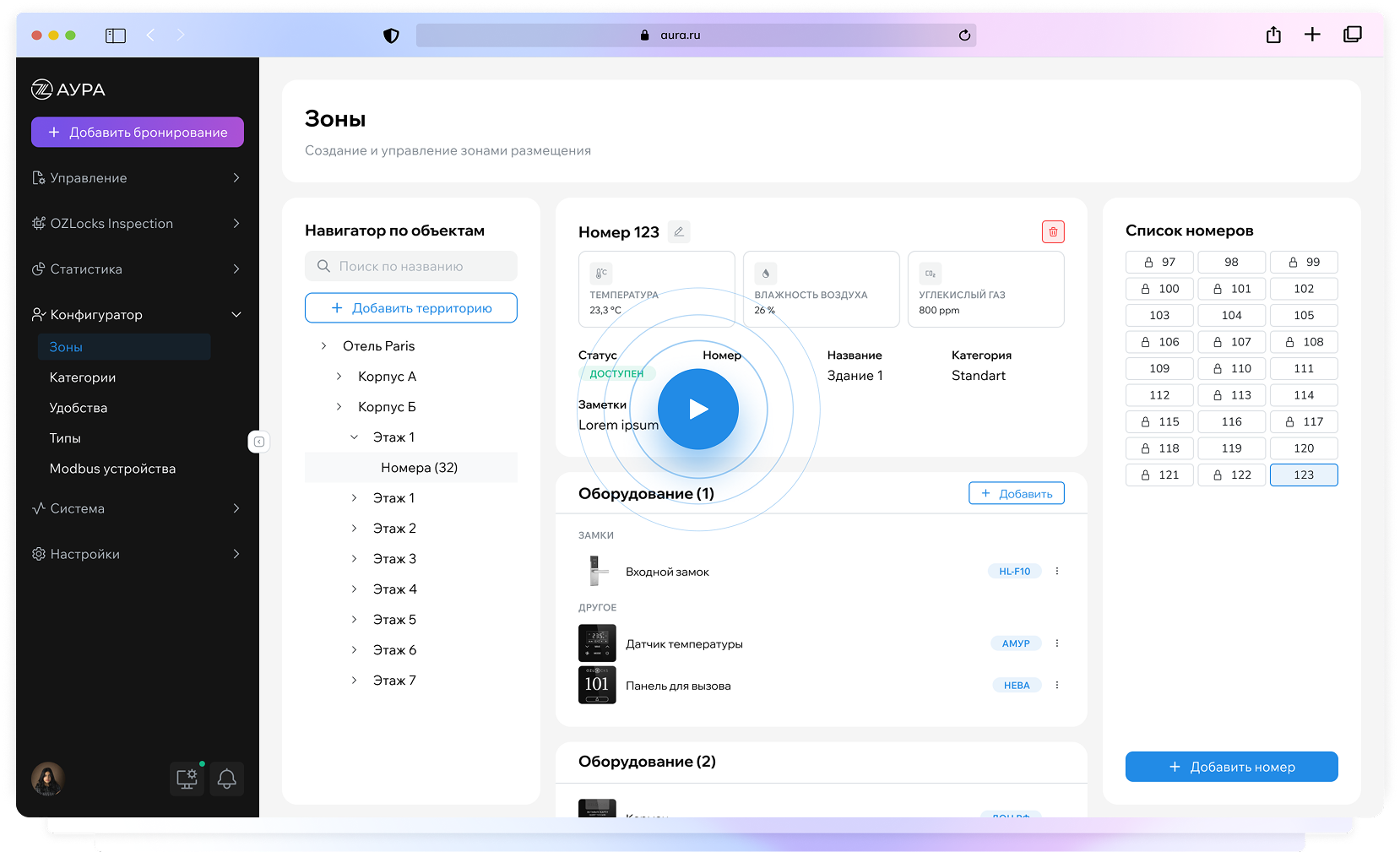Image resolution: width=1400 pixels, height=852 pixels.
Task: Expand Этаж 5 in the navigator
Action: pos(355,620)
